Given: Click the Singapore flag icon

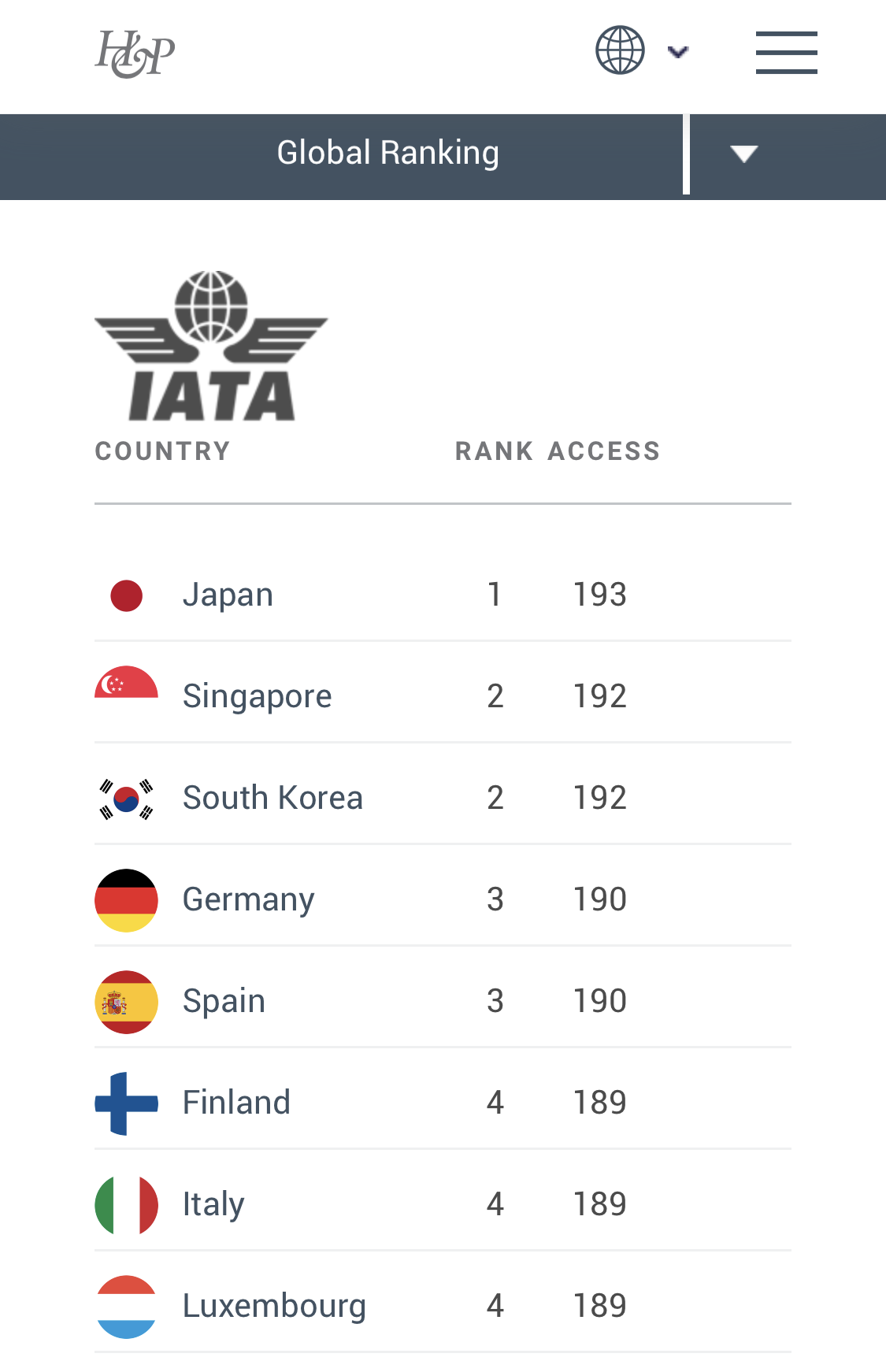Looking at the screenshot, I should tap(126, 682).
